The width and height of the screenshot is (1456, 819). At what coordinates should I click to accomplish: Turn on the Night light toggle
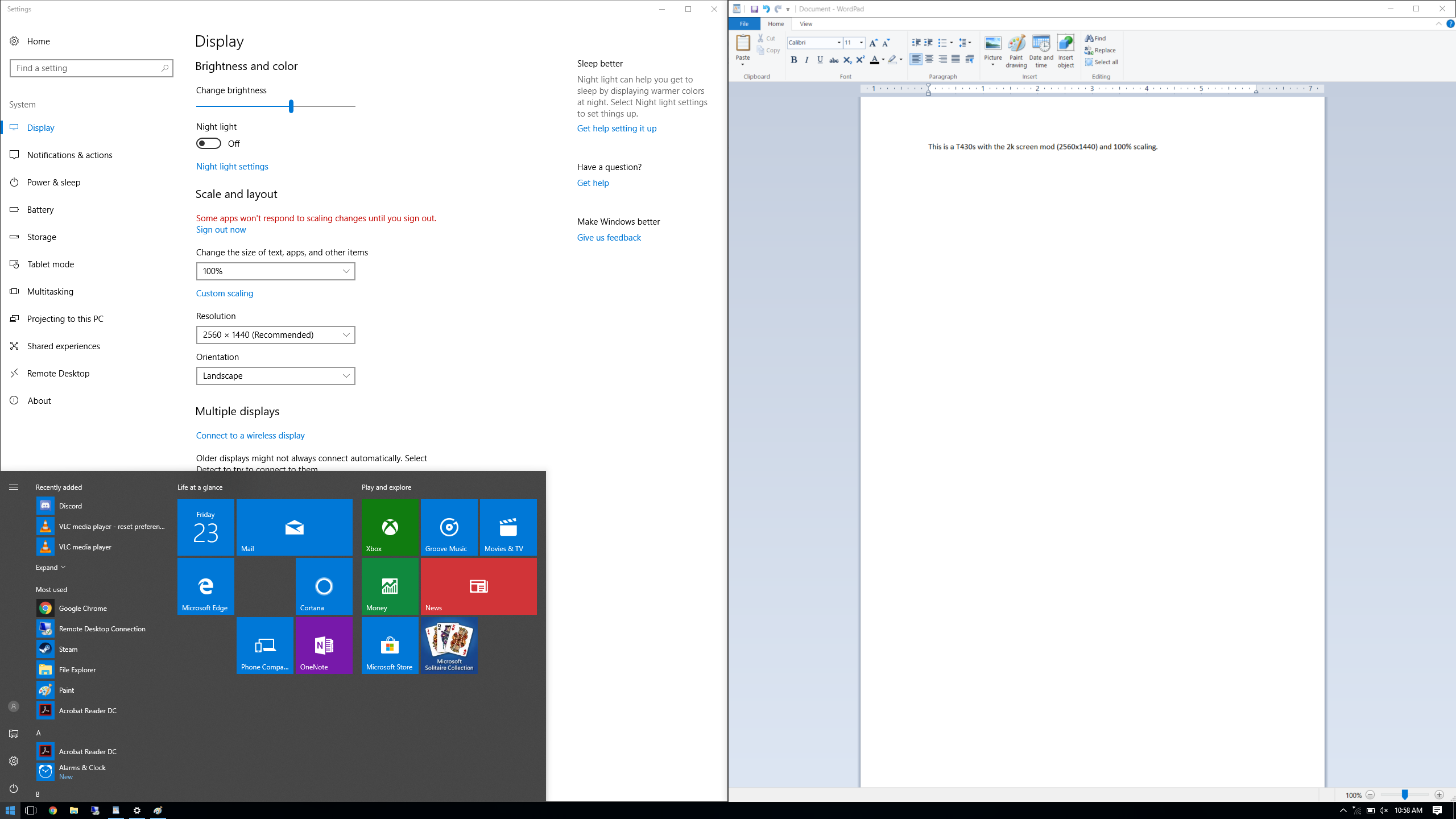pos(209,143)
